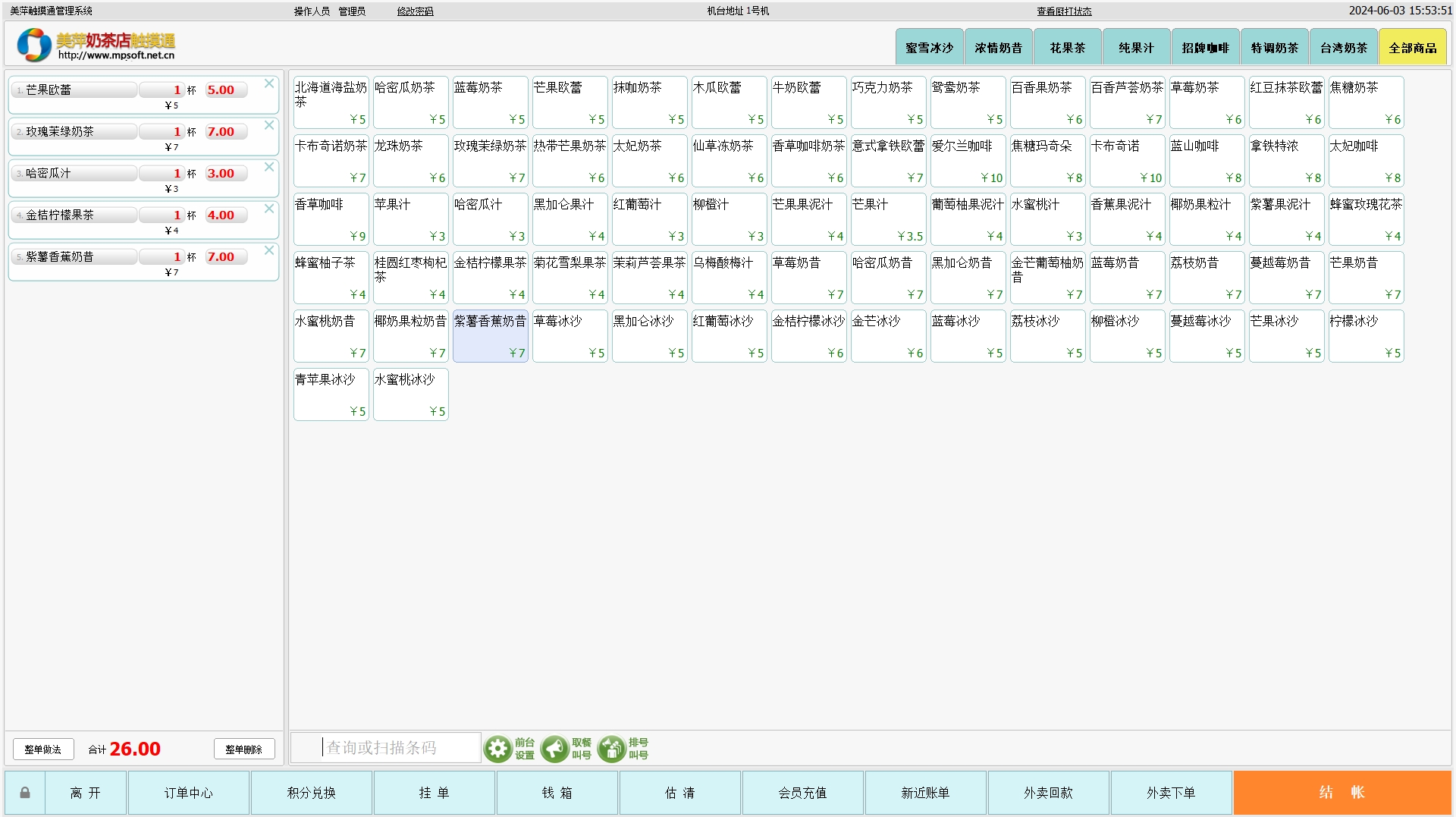Screen dimensions: 1456x817
Task: Click the barcode search input field
Action: [x=400, y=748]
